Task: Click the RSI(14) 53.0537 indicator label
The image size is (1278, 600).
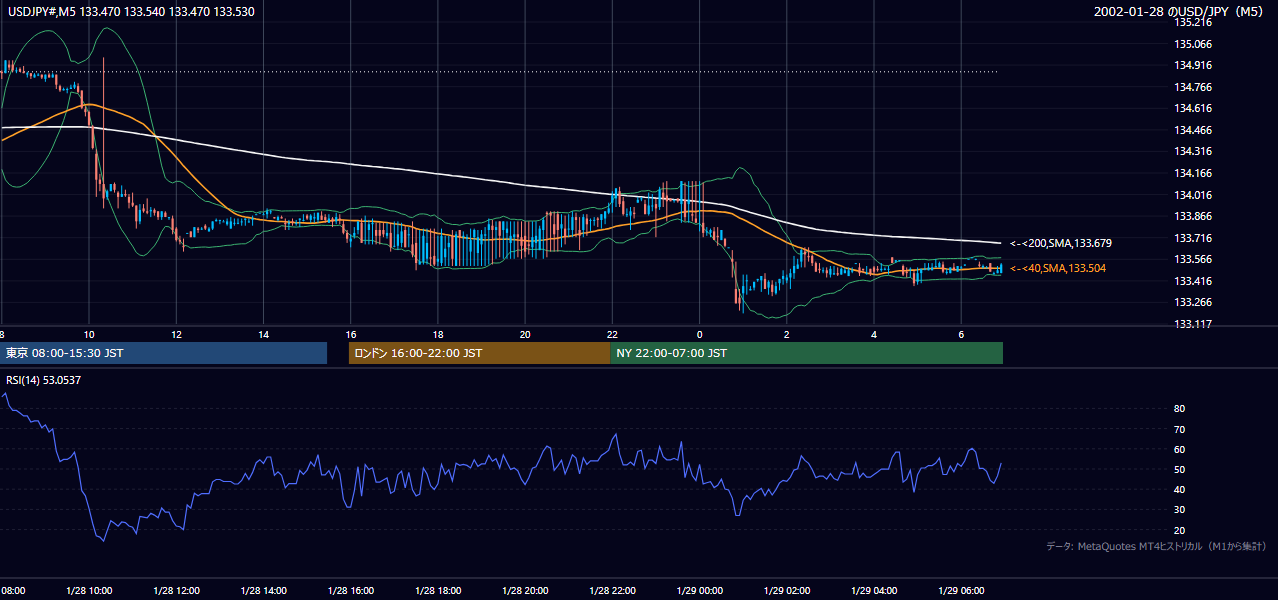Action: [x=45, y=380]
